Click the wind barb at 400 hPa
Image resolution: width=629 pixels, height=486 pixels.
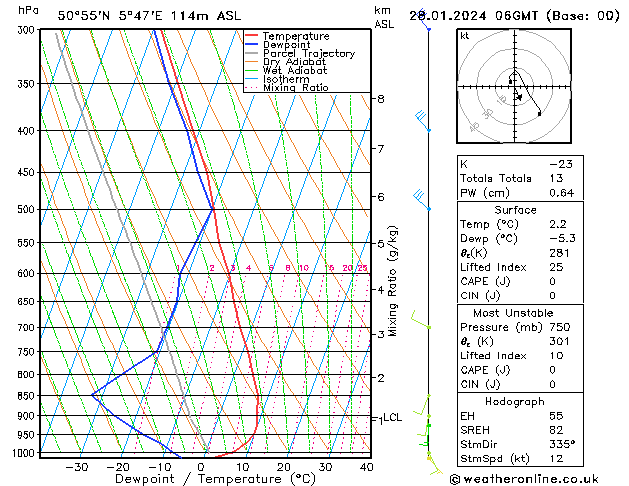click(x=423, y=122)
